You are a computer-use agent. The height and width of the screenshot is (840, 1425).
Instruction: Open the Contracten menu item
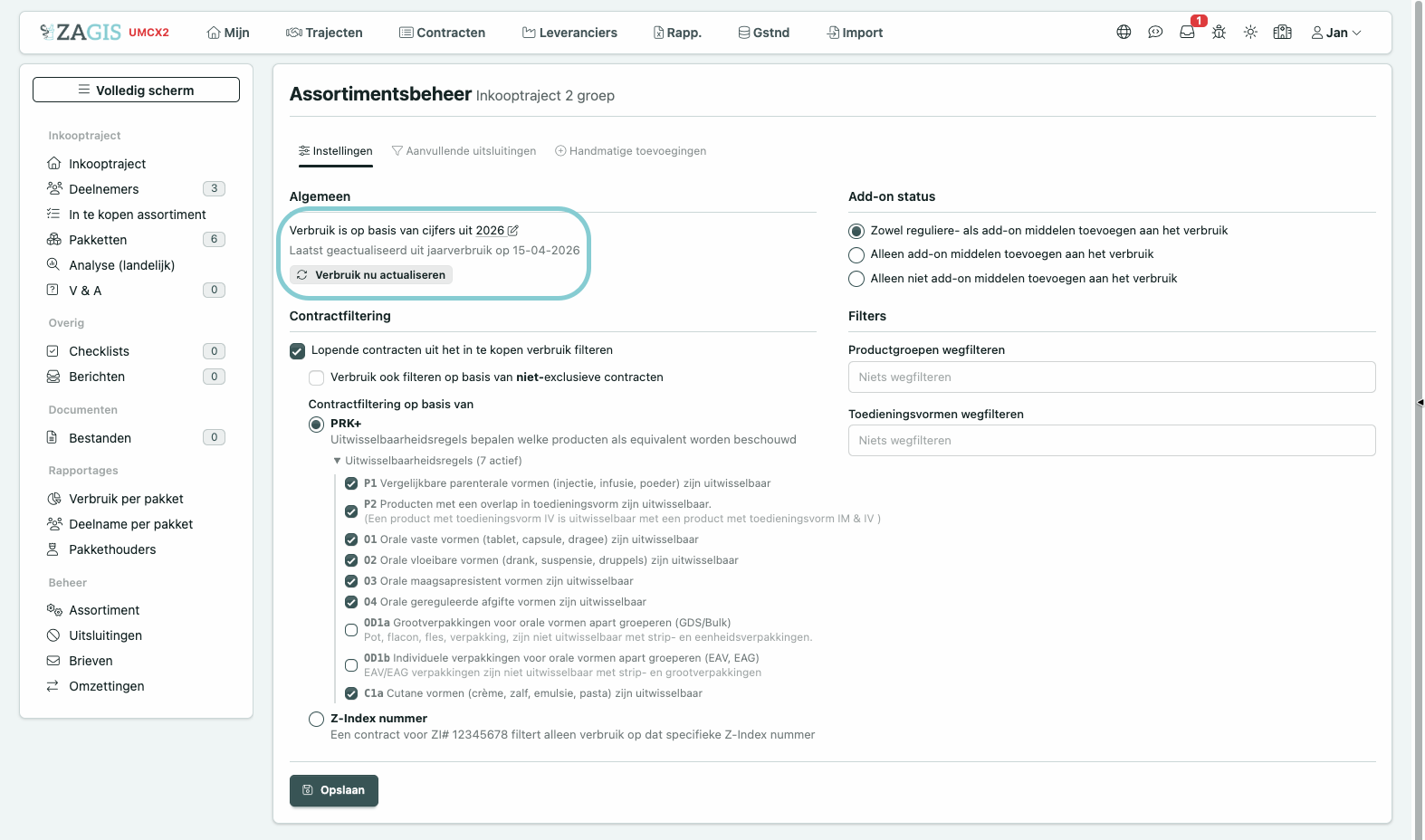click(442, 33)
